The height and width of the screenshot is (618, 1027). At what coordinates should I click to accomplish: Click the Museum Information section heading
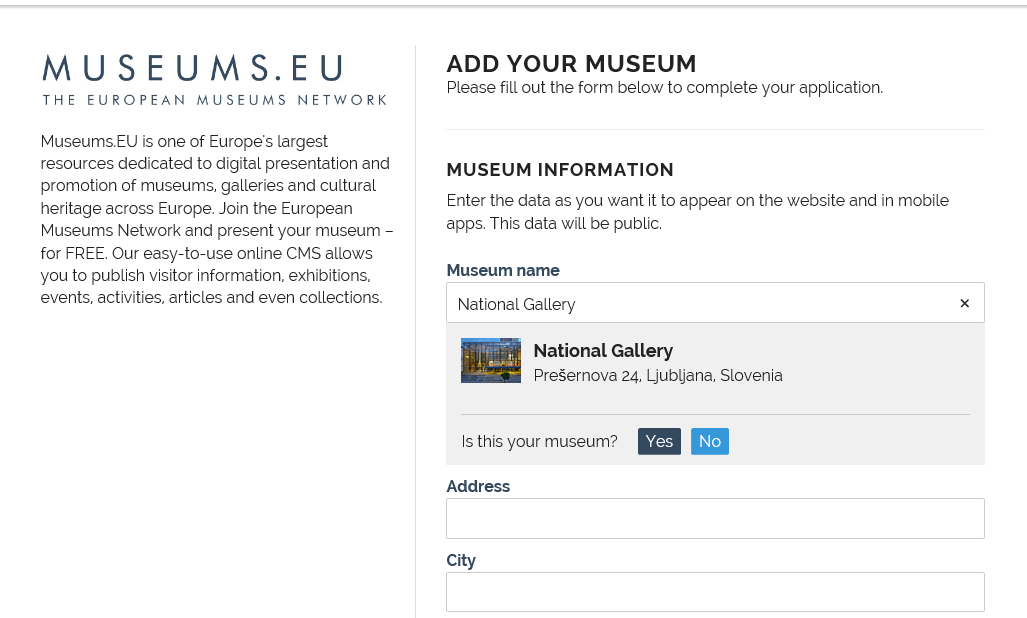560,170
